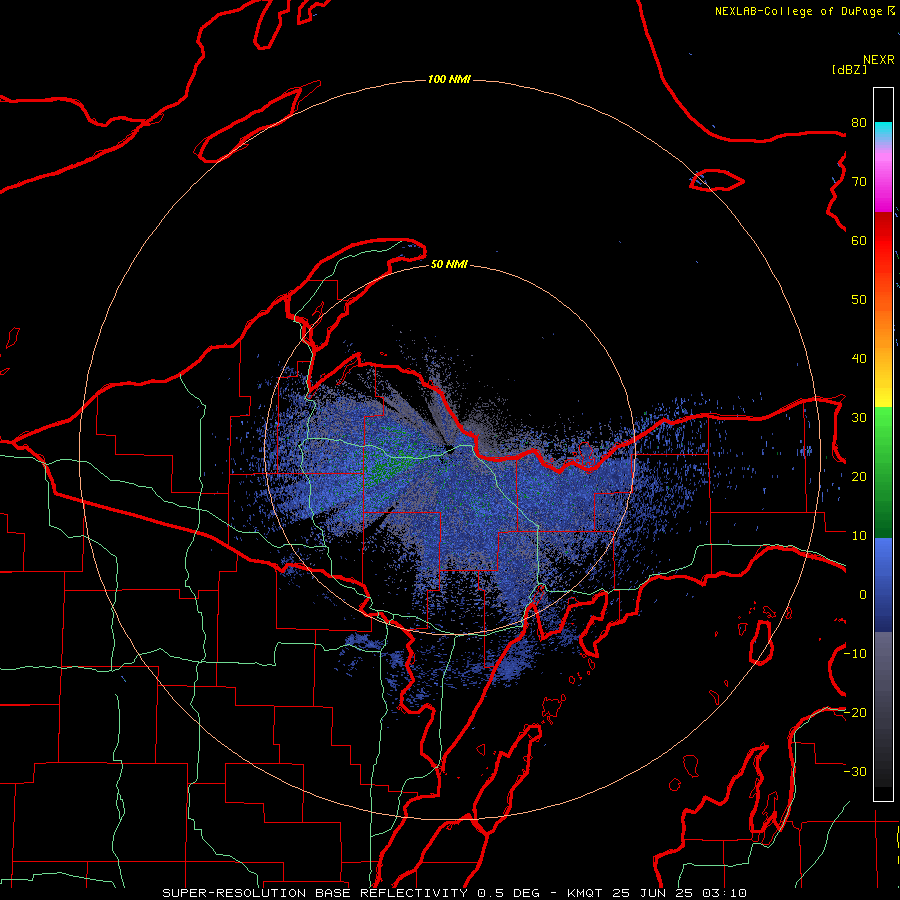Select the 50 dBZ scale label
900x900 pixels.
859,300
